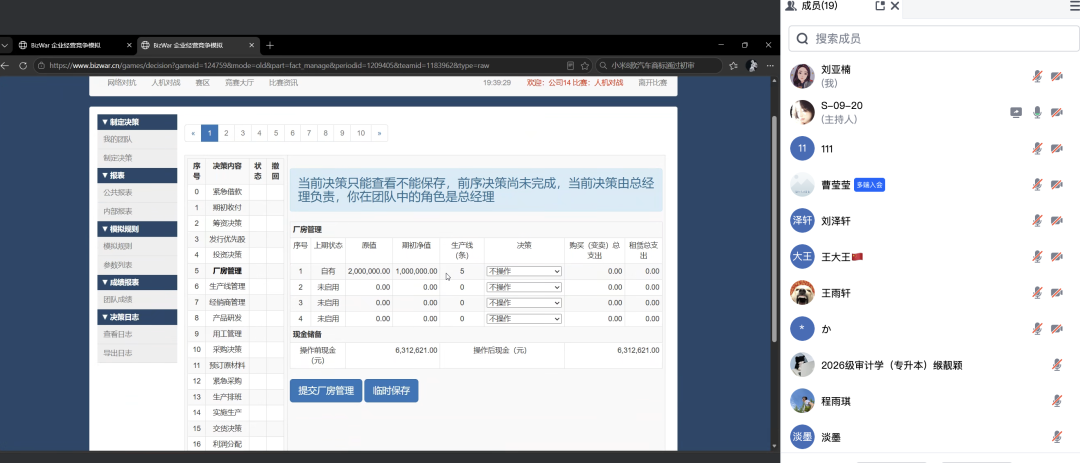
Task: Open 竞赛大厅 in top navigation
Action: [x=239, y=83]
